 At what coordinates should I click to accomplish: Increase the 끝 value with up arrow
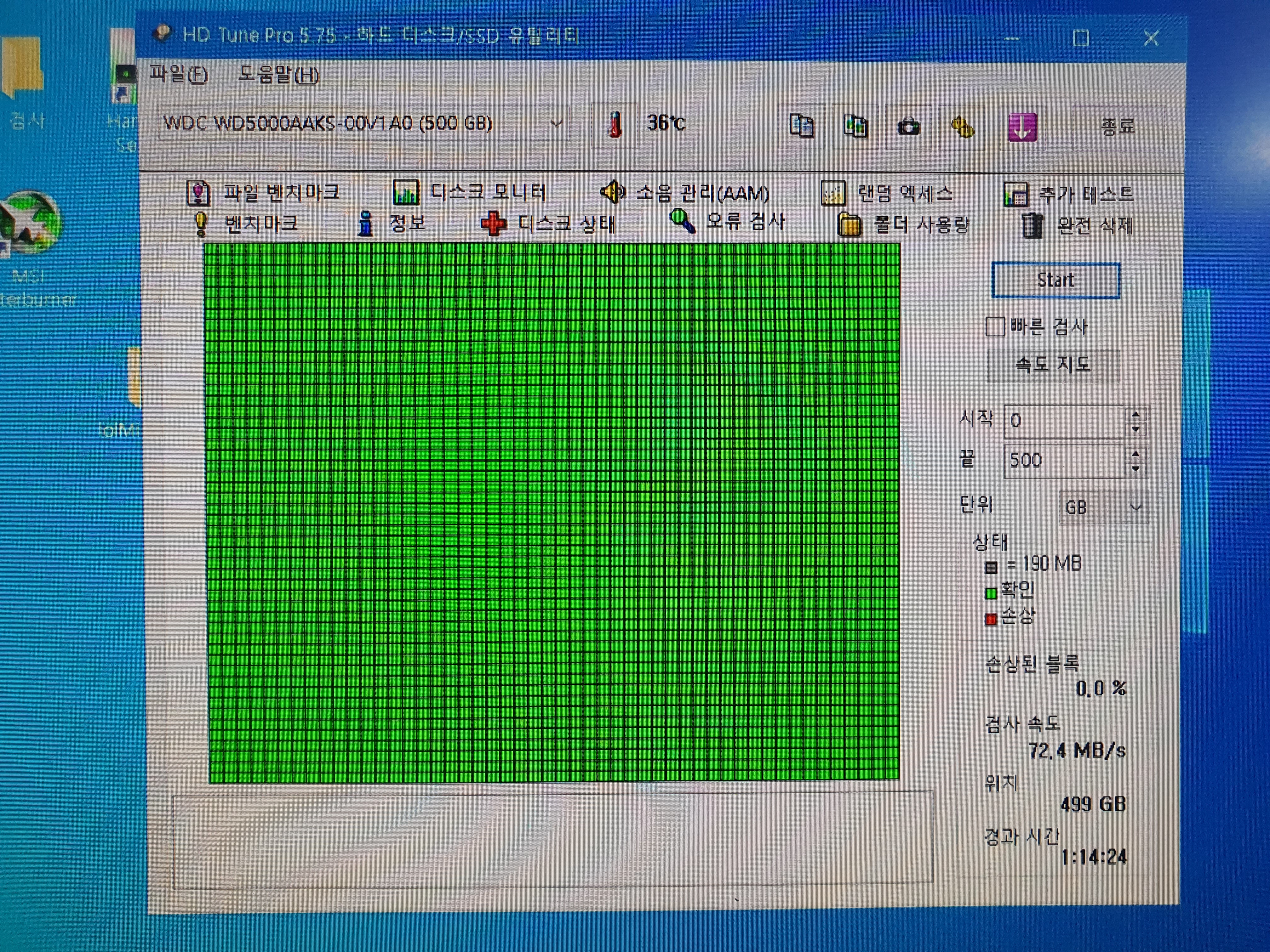click(1136, 453)
